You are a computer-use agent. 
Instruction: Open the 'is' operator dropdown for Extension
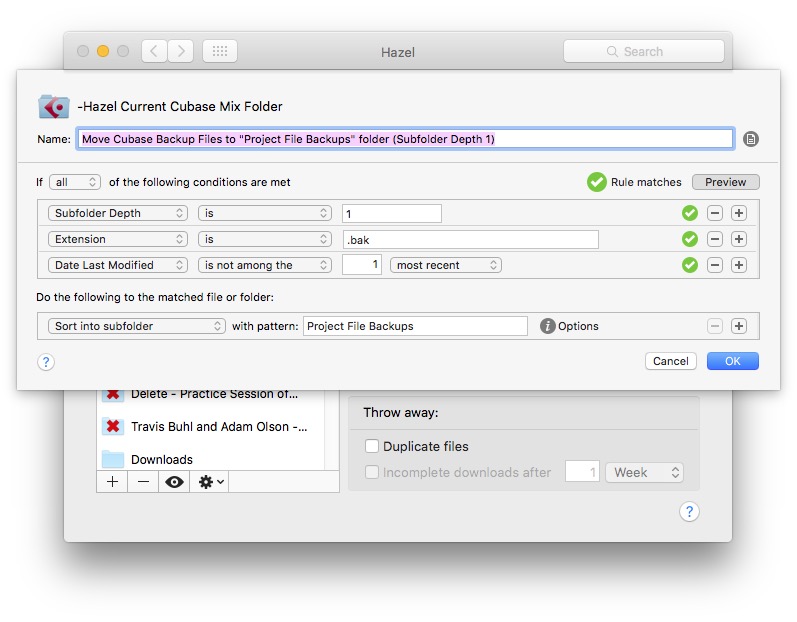click(x=265, y=239)
